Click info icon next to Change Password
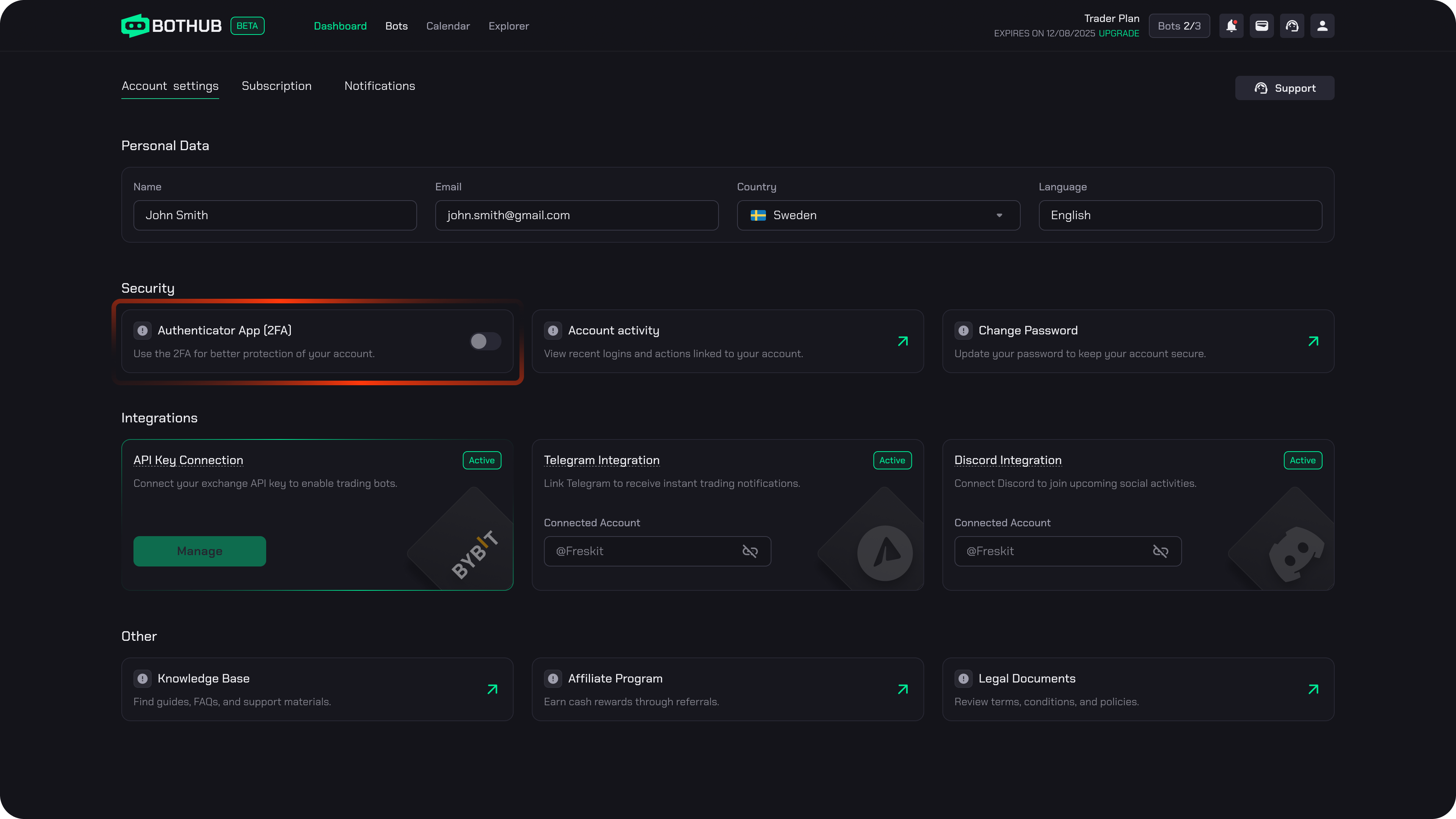Image resolution: width=1456 pixels, height=819 pixels. tap(963, 331)
